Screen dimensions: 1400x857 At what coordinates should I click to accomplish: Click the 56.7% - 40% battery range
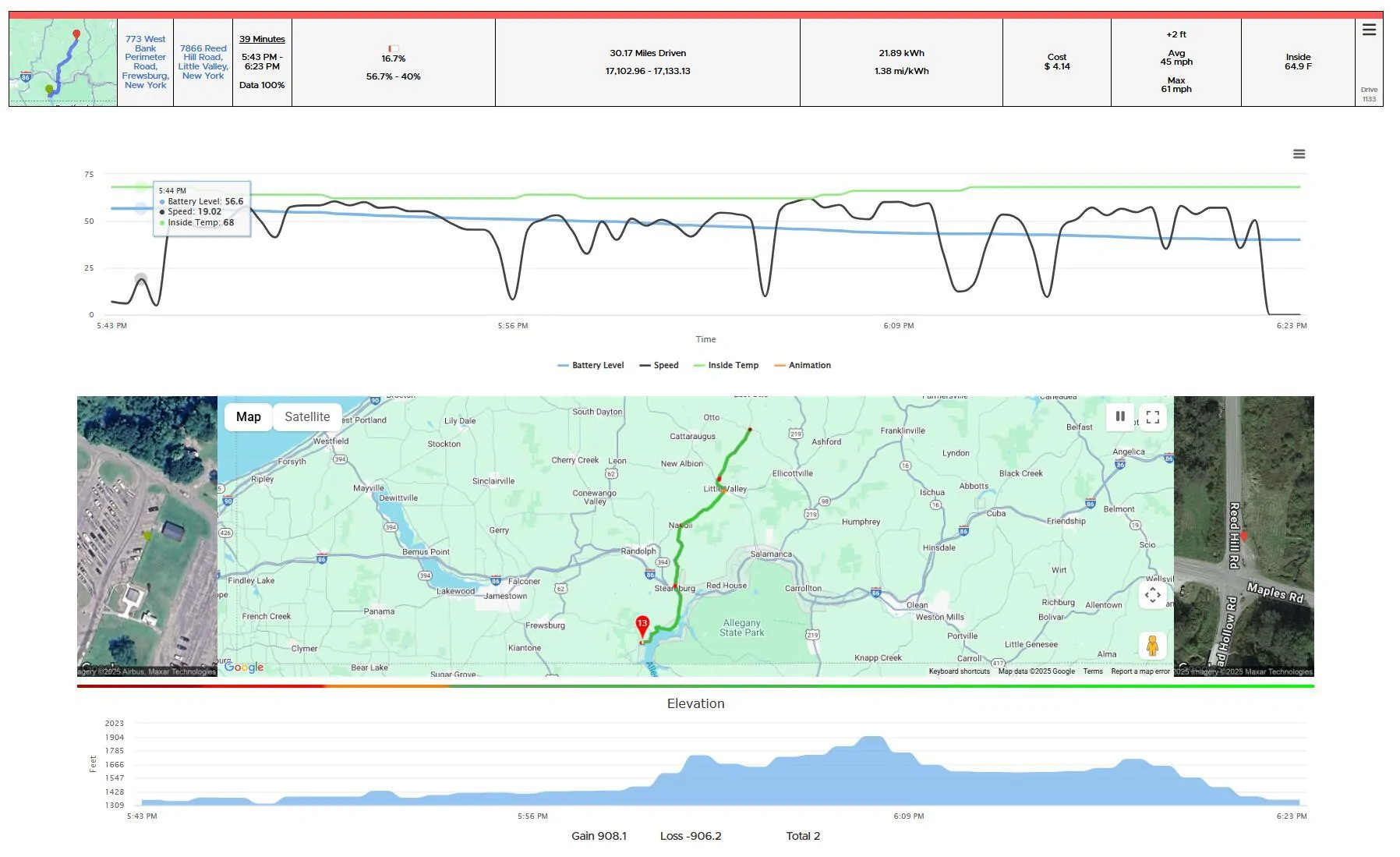[x=394, y=76]
